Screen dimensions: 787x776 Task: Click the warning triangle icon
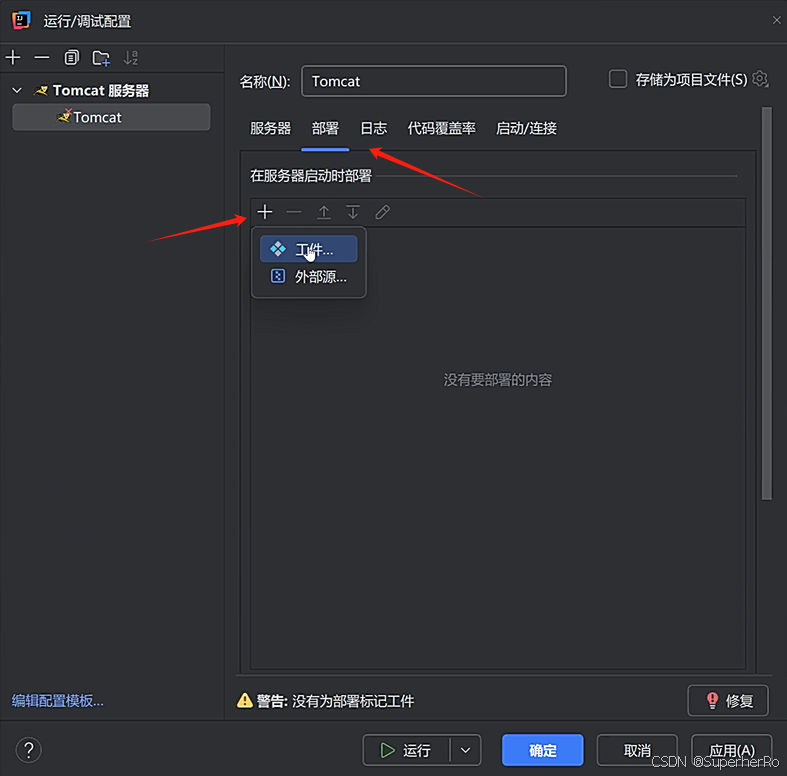tap(245, 700)
